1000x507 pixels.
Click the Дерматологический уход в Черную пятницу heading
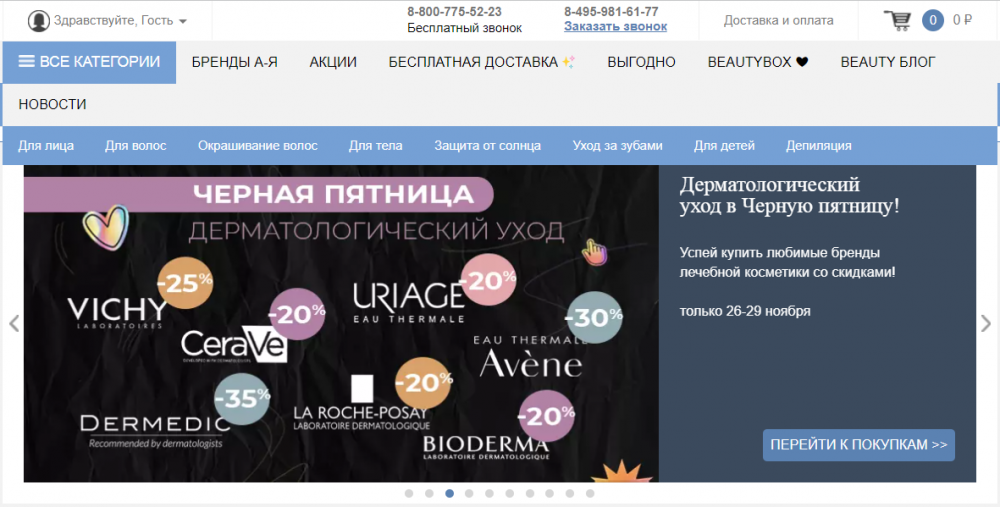click(x=790, y=195)
